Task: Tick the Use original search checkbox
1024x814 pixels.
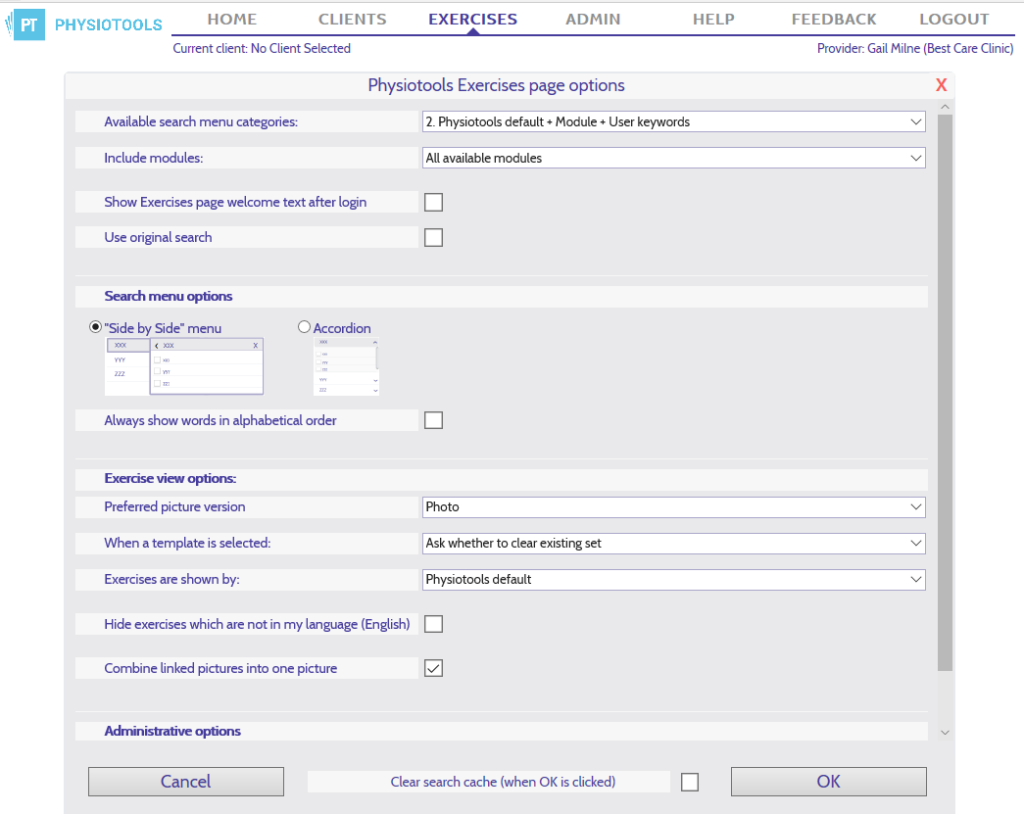Action: 434,237
